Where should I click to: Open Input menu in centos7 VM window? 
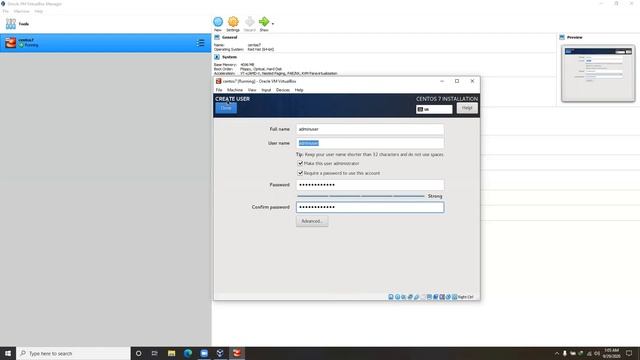pos(266,90)
